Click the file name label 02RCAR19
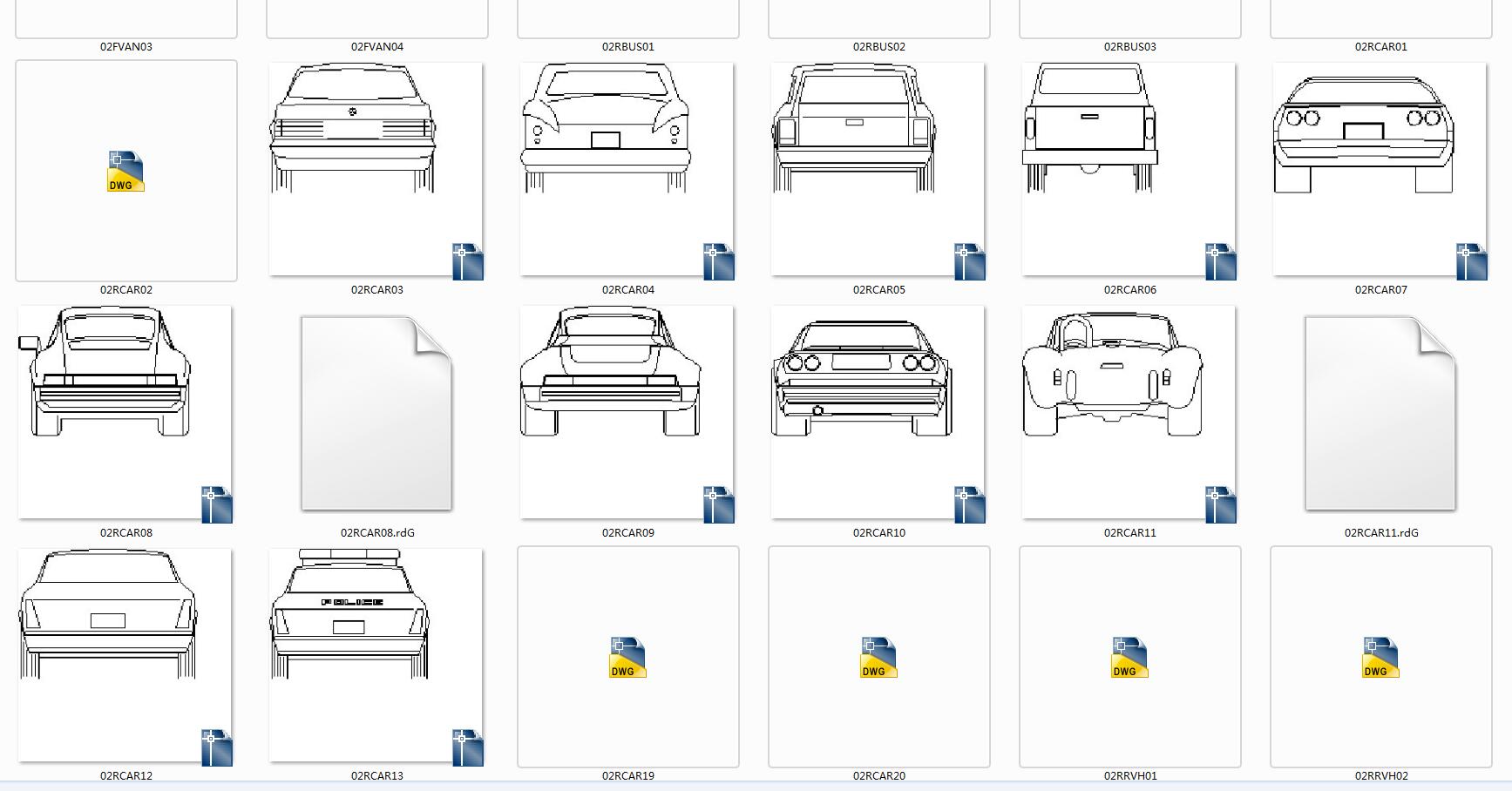 click(628, 775)
